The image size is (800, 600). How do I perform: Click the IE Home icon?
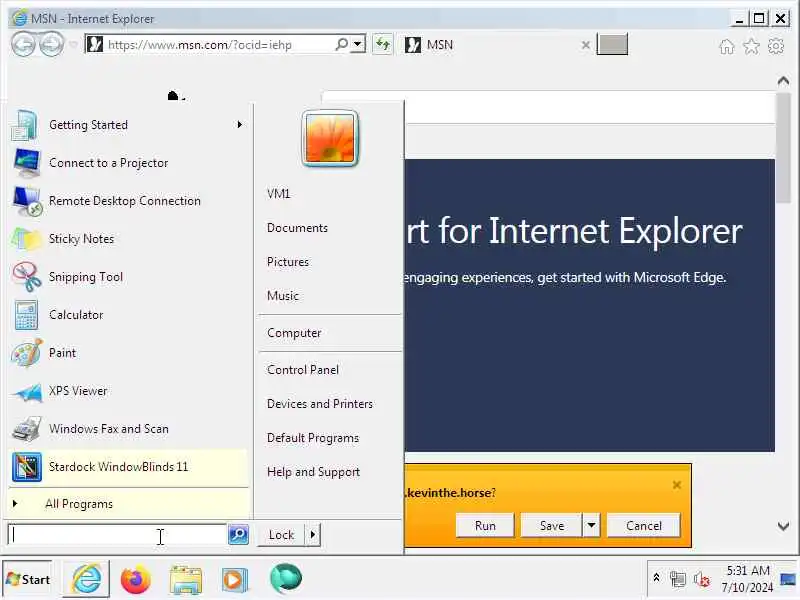727,46
